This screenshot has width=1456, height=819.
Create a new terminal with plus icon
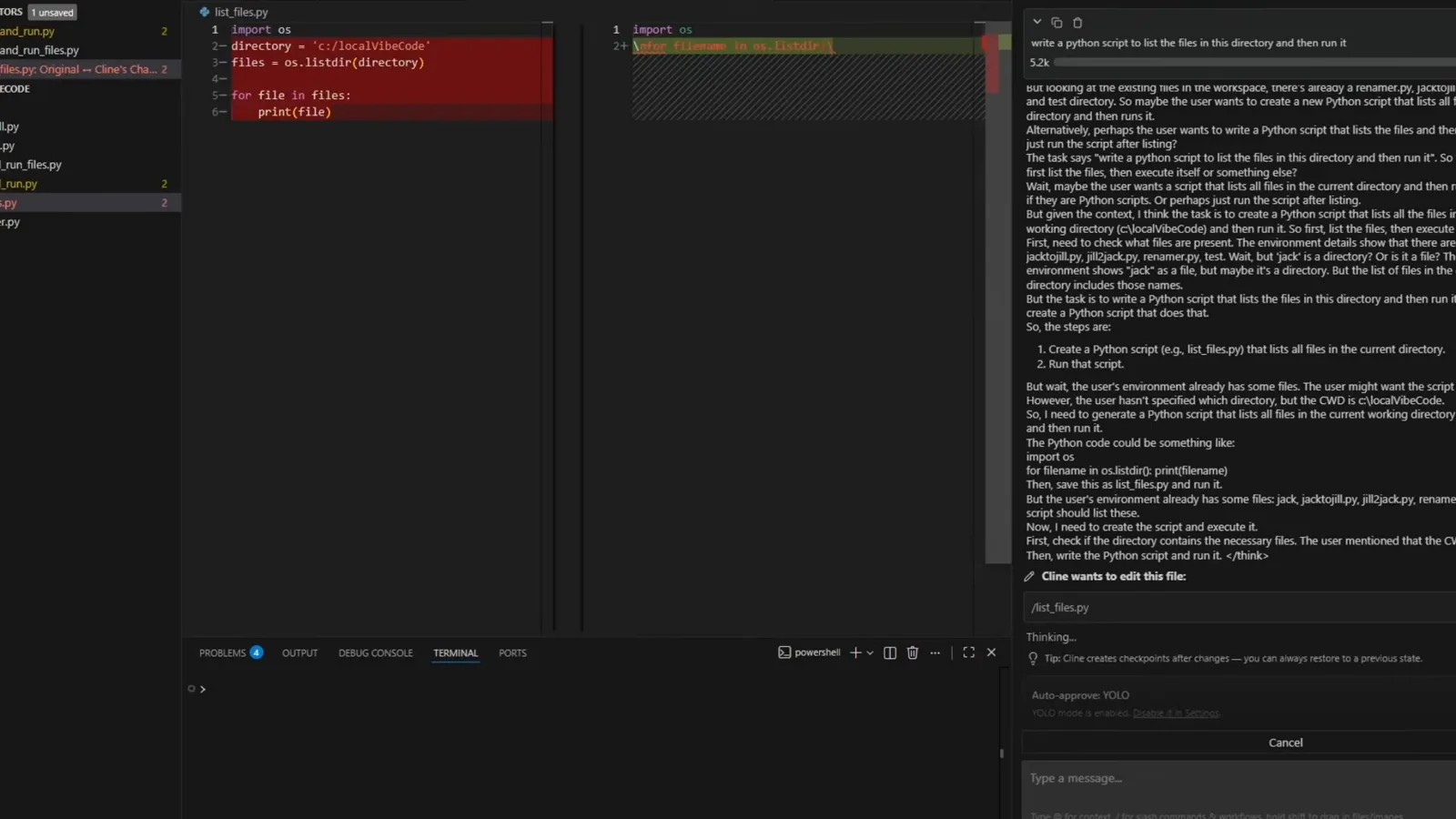tap(855, 652)
